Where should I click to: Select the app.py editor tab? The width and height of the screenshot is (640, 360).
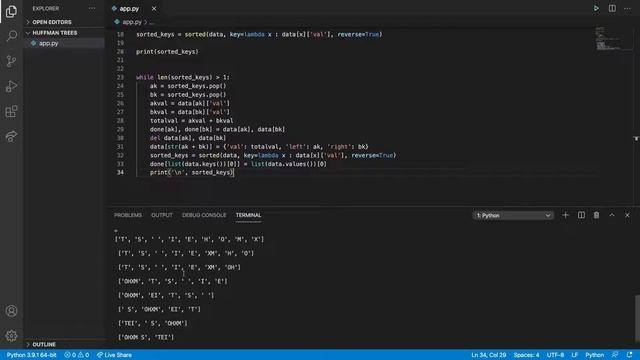(129, 8)
